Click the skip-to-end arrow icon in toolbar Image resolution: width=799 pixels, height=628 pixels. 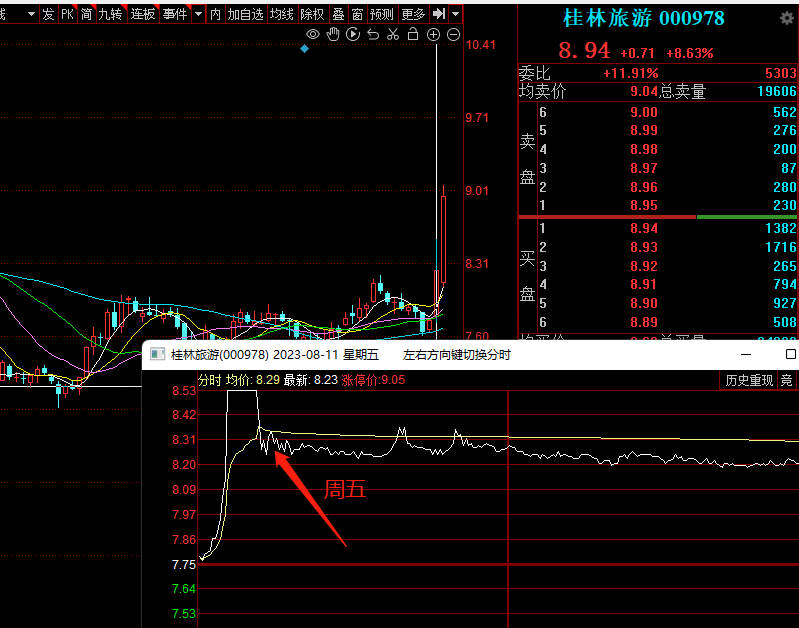point(439,14)
